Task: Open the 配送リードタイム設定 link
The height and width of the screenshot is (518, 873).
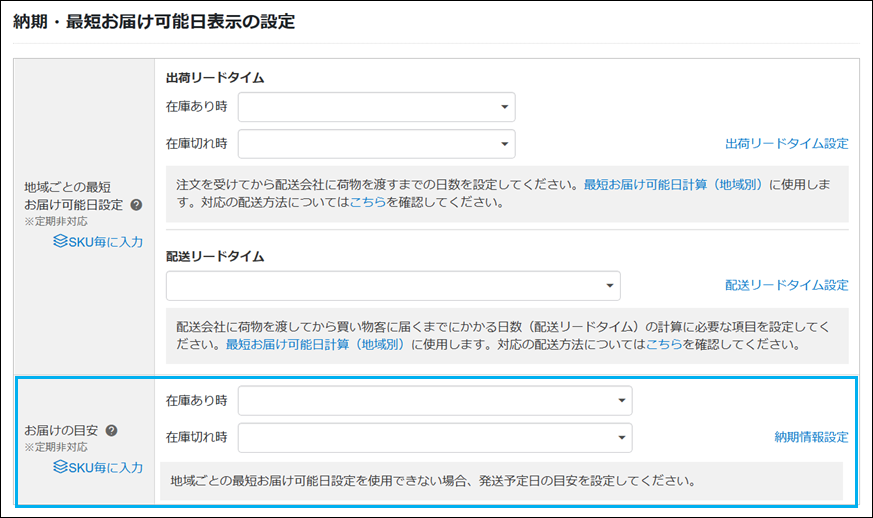Action: tap(786, 286)
